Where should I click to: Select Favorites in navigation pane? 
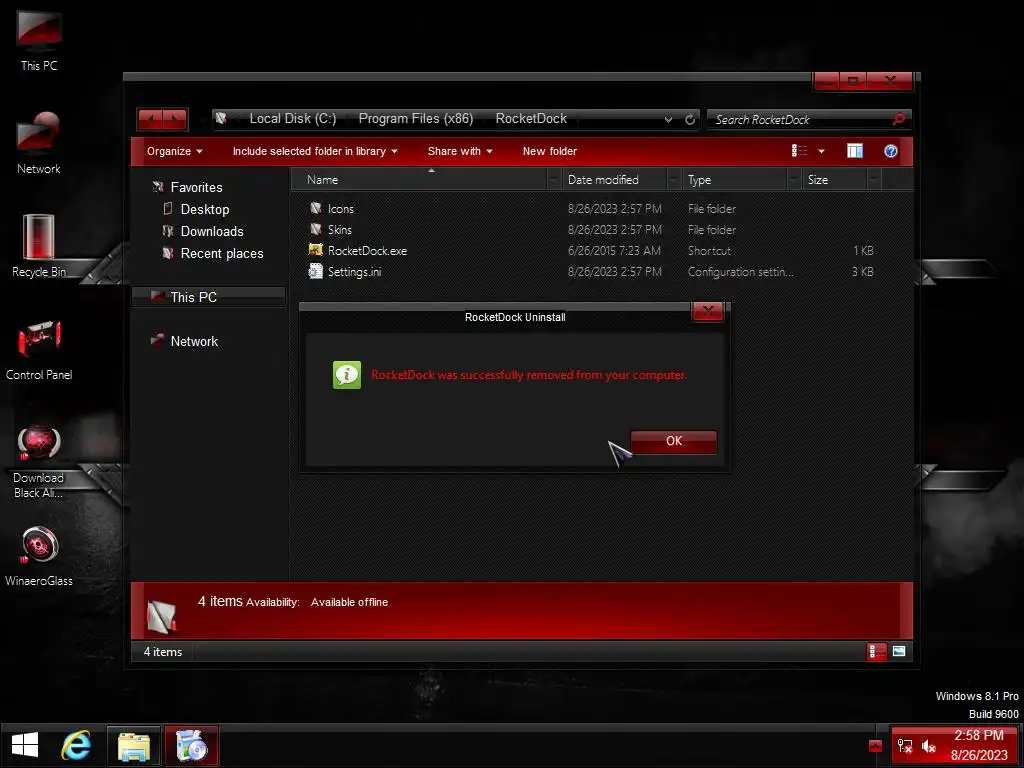(x=196, y=187)
